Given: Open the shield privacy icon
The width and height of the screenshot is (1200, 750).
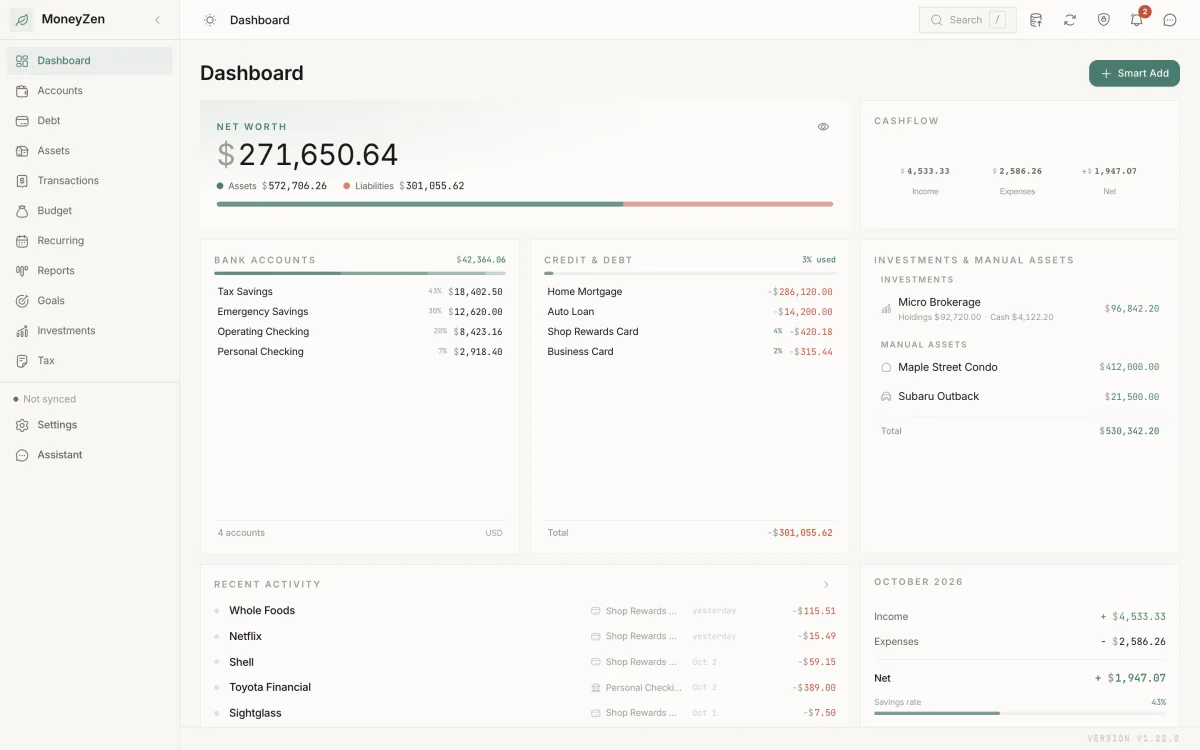Looking at the screenshot, I should coord(1103,20).
